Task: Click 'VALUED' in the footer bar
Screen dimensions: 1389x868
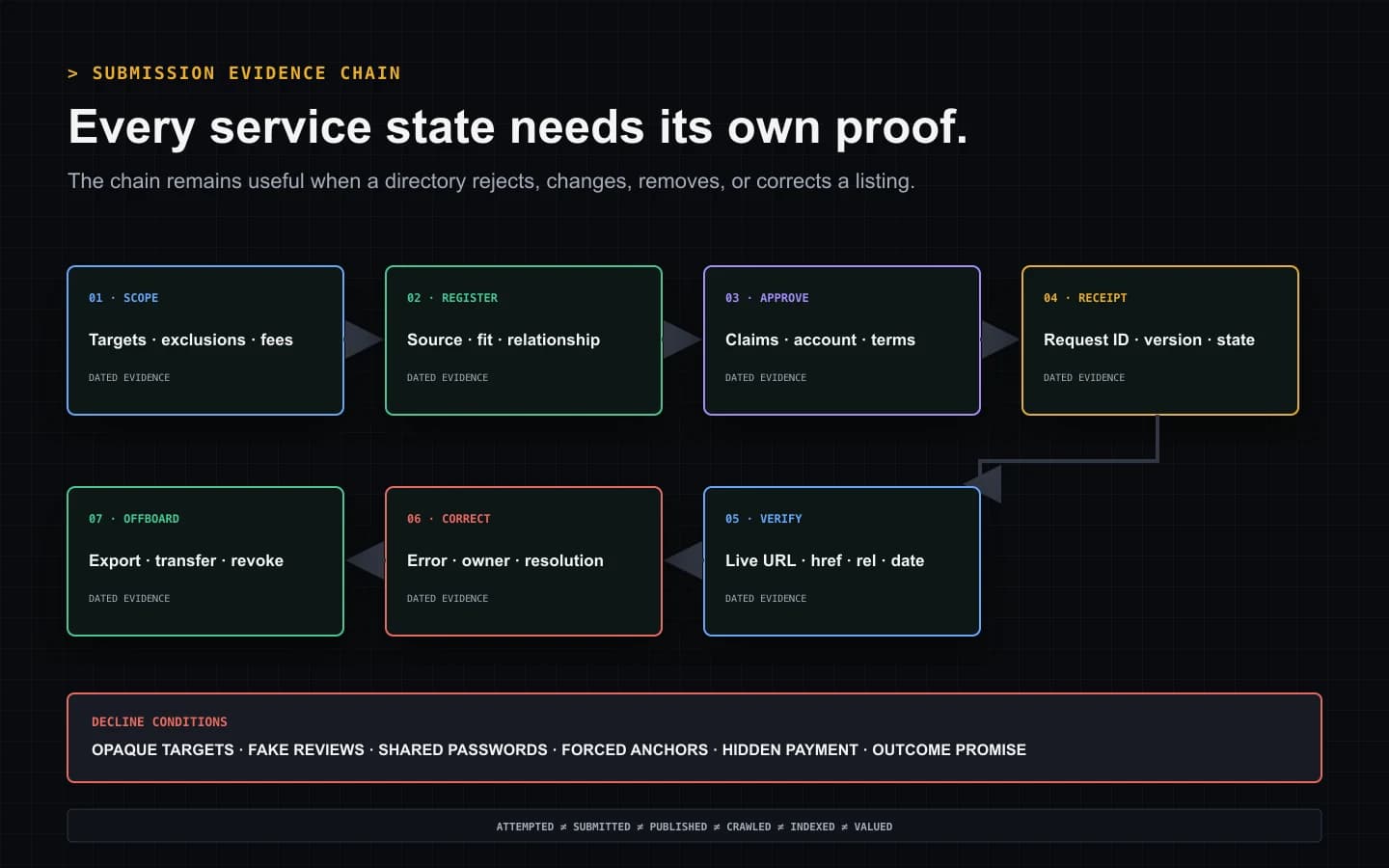Action: (x=873, y=827)
